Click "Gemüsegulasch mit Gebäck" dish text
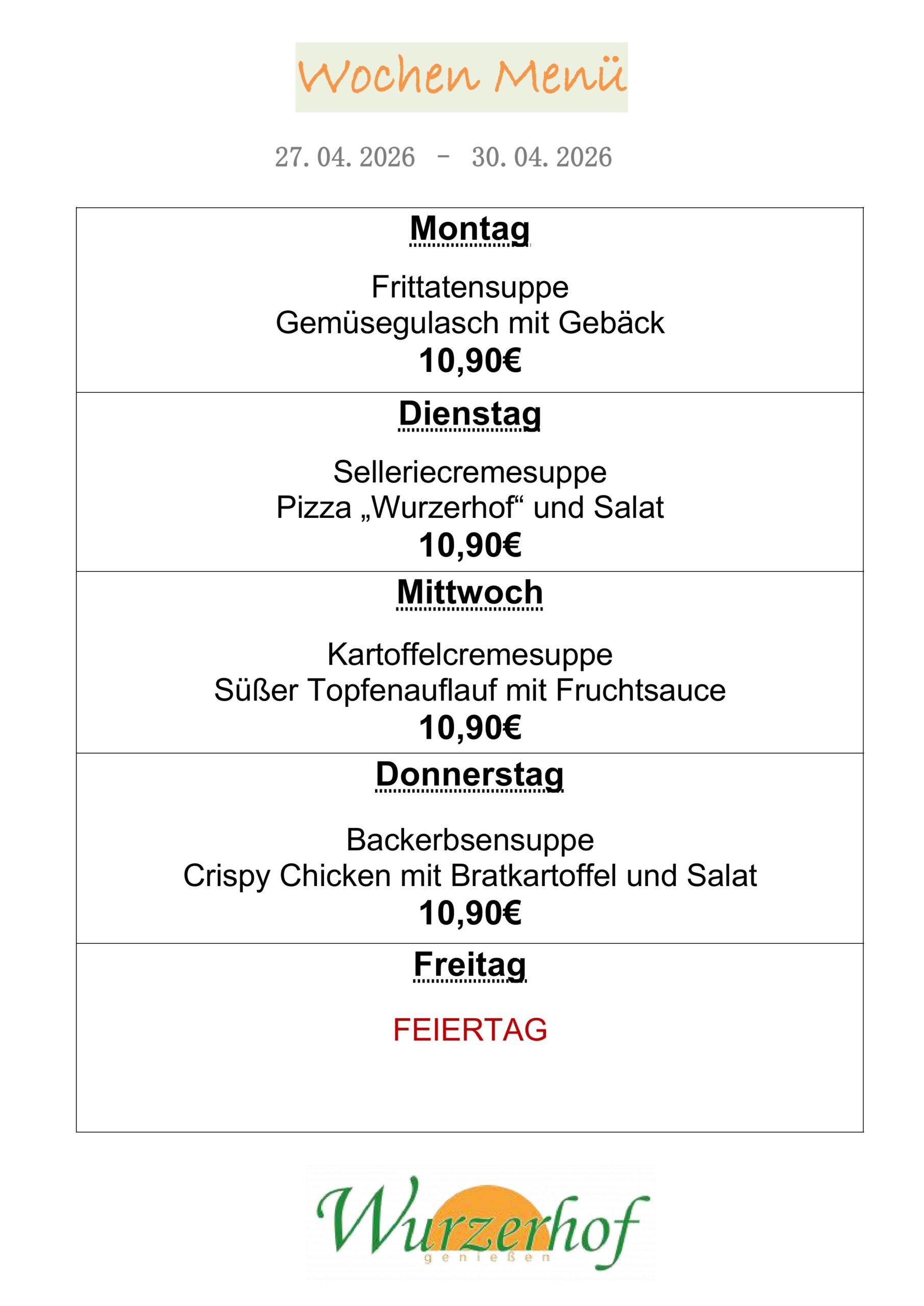This screenshot has width=924, height=1306. (470, 322)
